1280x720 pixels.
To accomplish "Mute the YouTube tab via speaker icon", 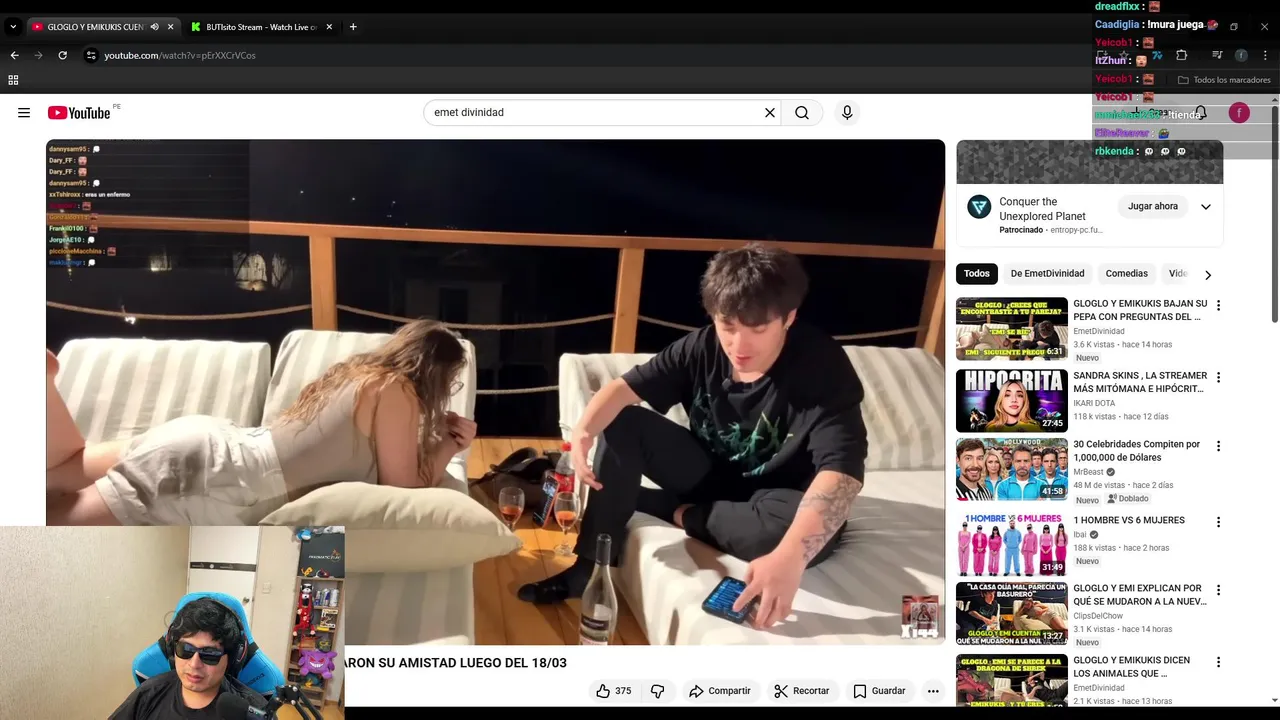I will click(x=154, y=27).
